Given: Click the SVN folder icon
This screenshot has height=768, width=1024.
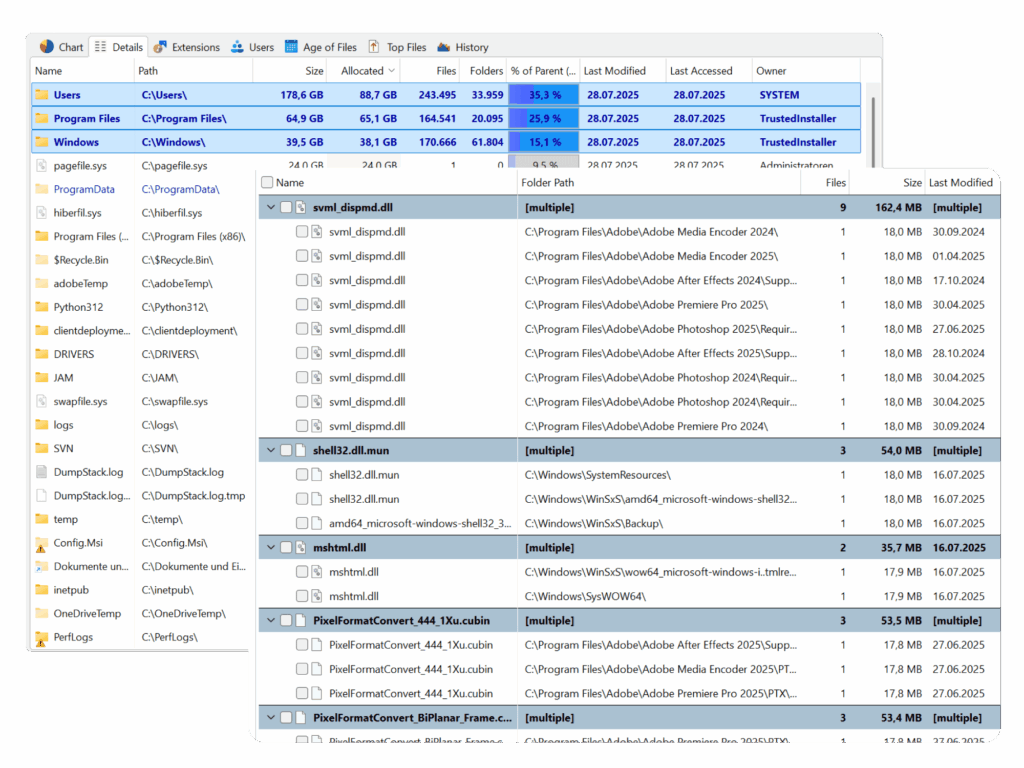Looking at the screenshot, I should 42,448.
